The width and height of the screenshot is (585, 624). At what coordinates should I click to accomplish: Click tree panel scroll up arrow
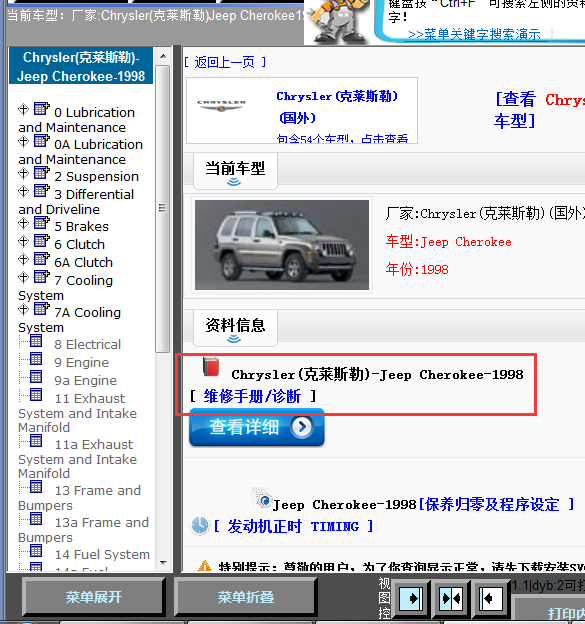pyautogui.click(x=163, y=56)
